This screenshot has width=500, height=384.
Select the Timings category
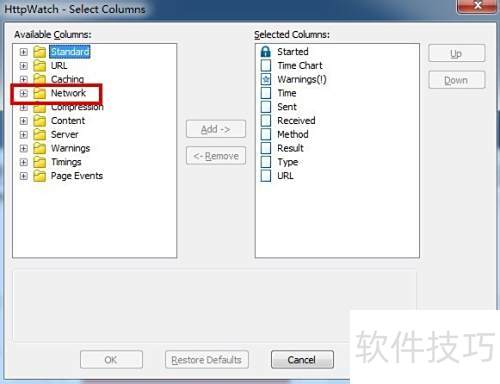click(x=66, y=162)
